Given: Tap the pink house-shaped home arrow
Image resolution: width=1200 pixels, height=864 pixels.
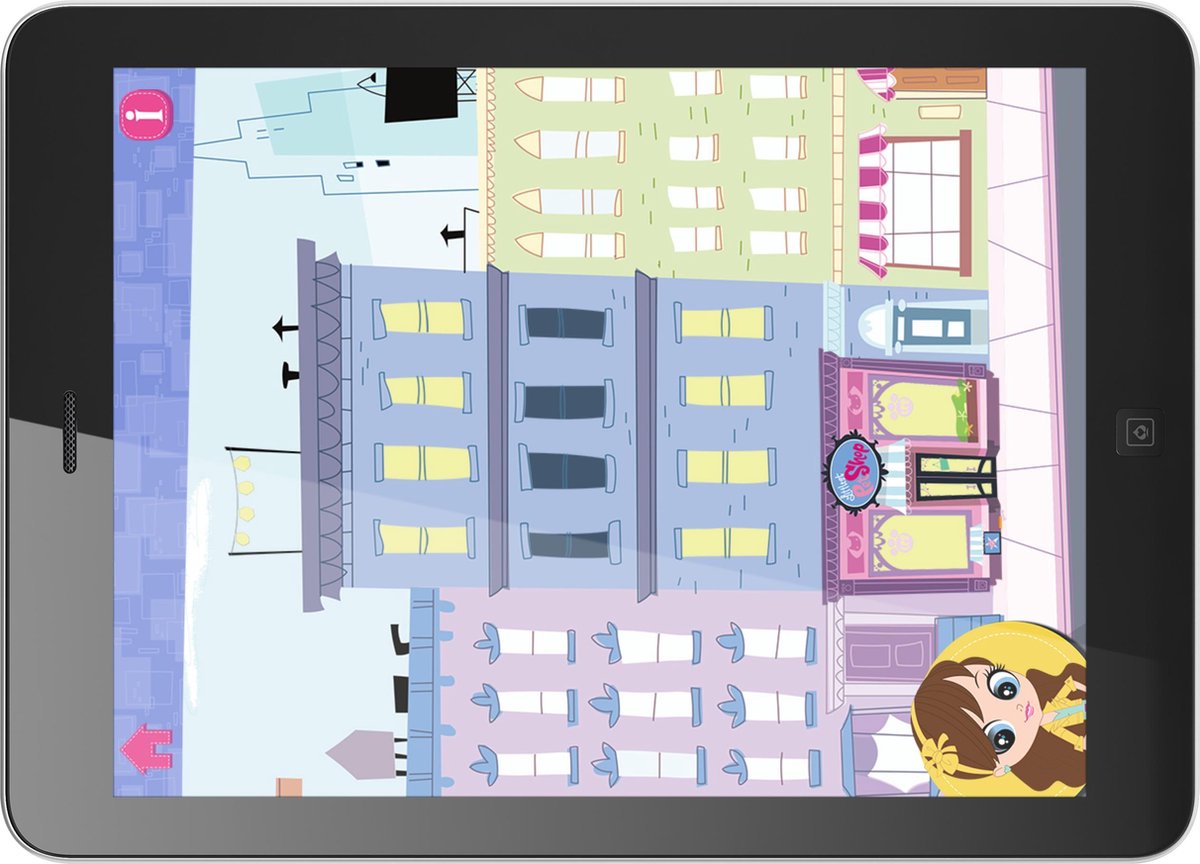Looking at the screenshot, I should click(x=147, y=750).
